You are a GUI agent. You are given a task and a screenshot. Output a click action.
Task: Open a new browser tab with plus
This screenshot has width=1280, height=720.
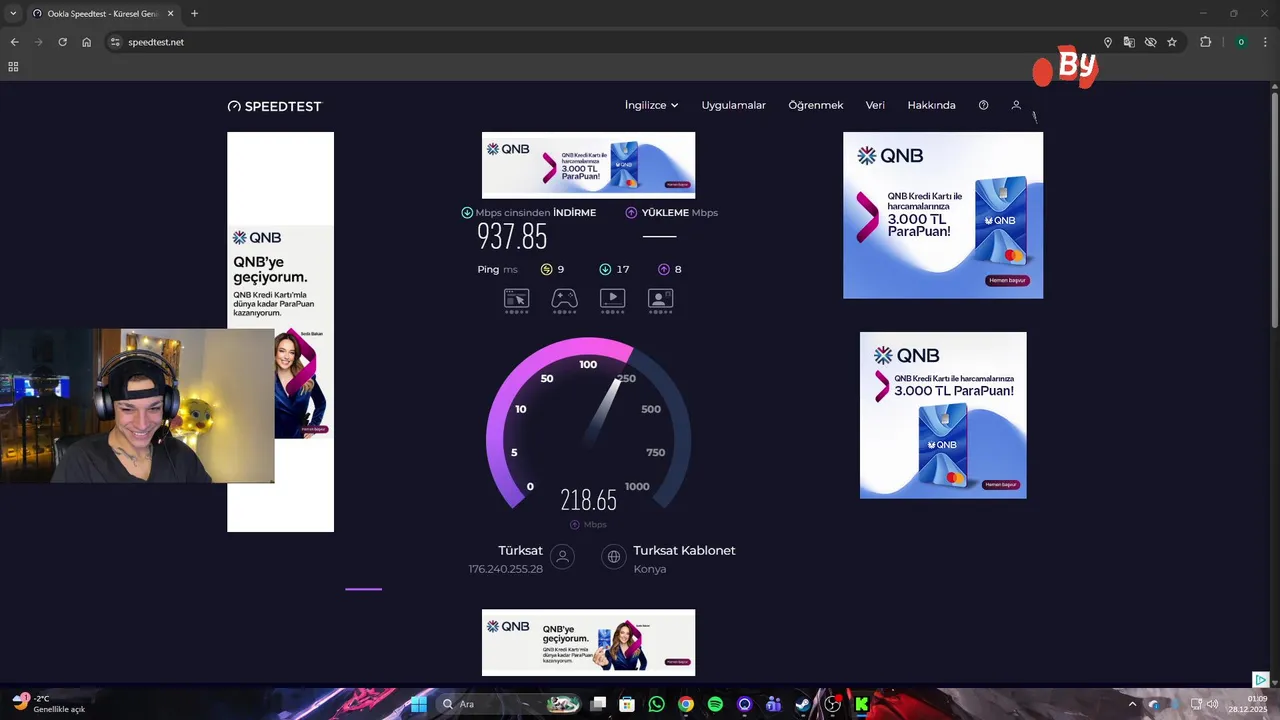[x=194, y=13]
